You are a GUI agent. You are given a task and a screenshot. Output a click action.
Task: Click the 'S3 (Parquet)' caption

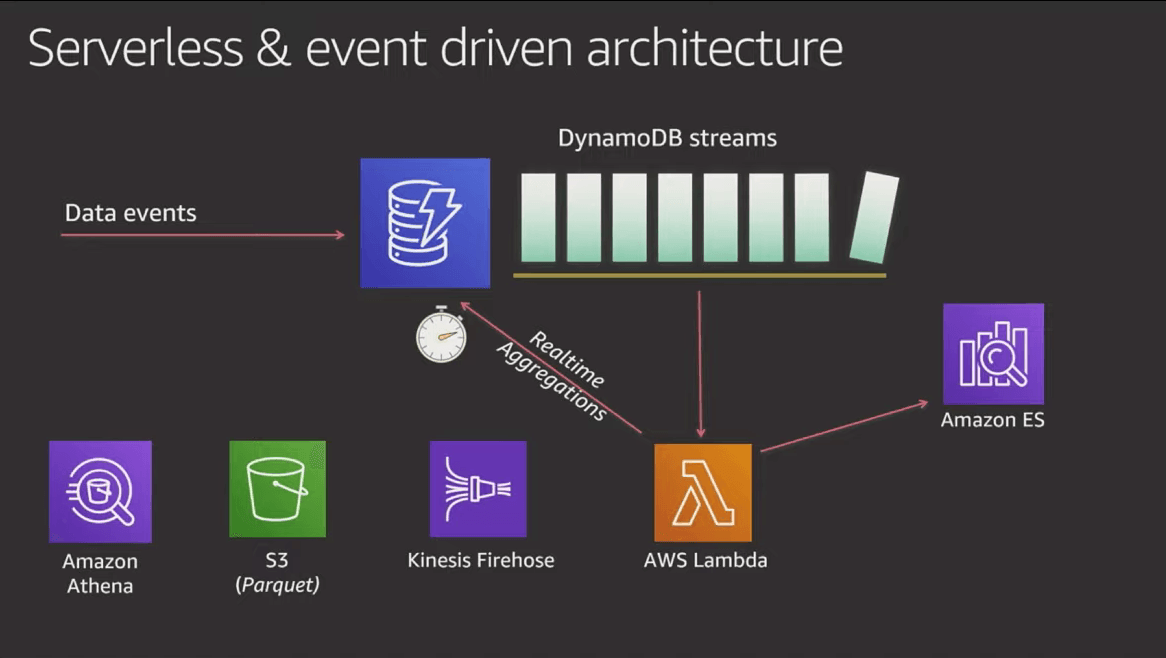277,572
